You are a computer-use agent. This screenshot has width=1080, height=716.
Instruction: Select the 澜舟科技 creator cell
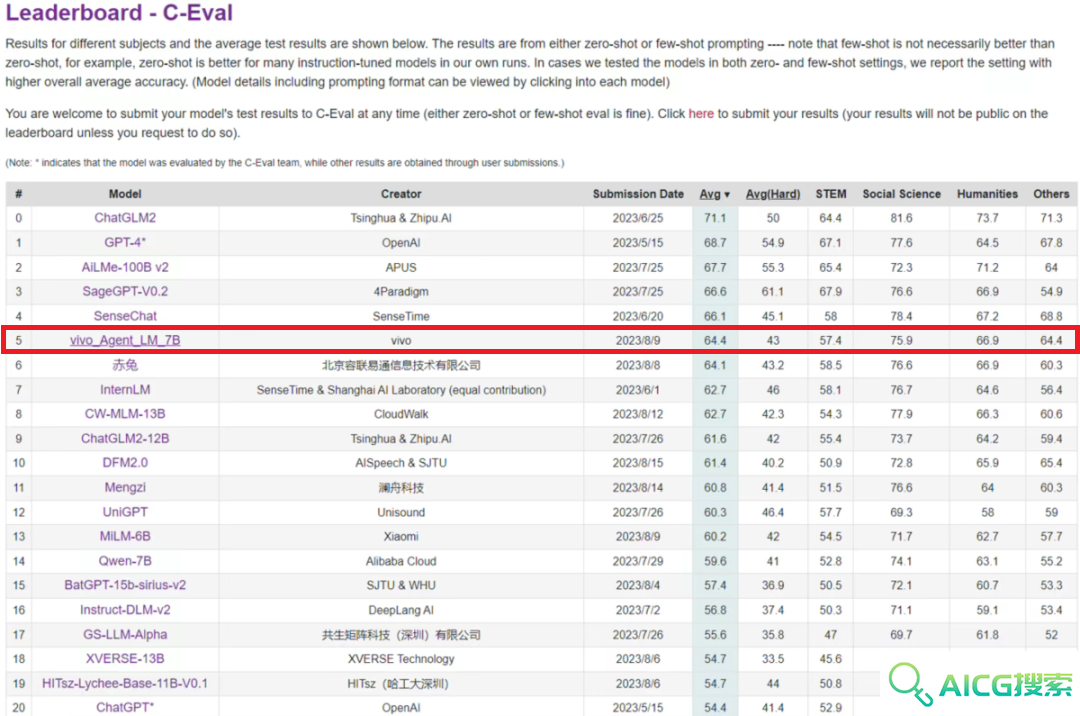pyautogui.click(x=401, y=487)
